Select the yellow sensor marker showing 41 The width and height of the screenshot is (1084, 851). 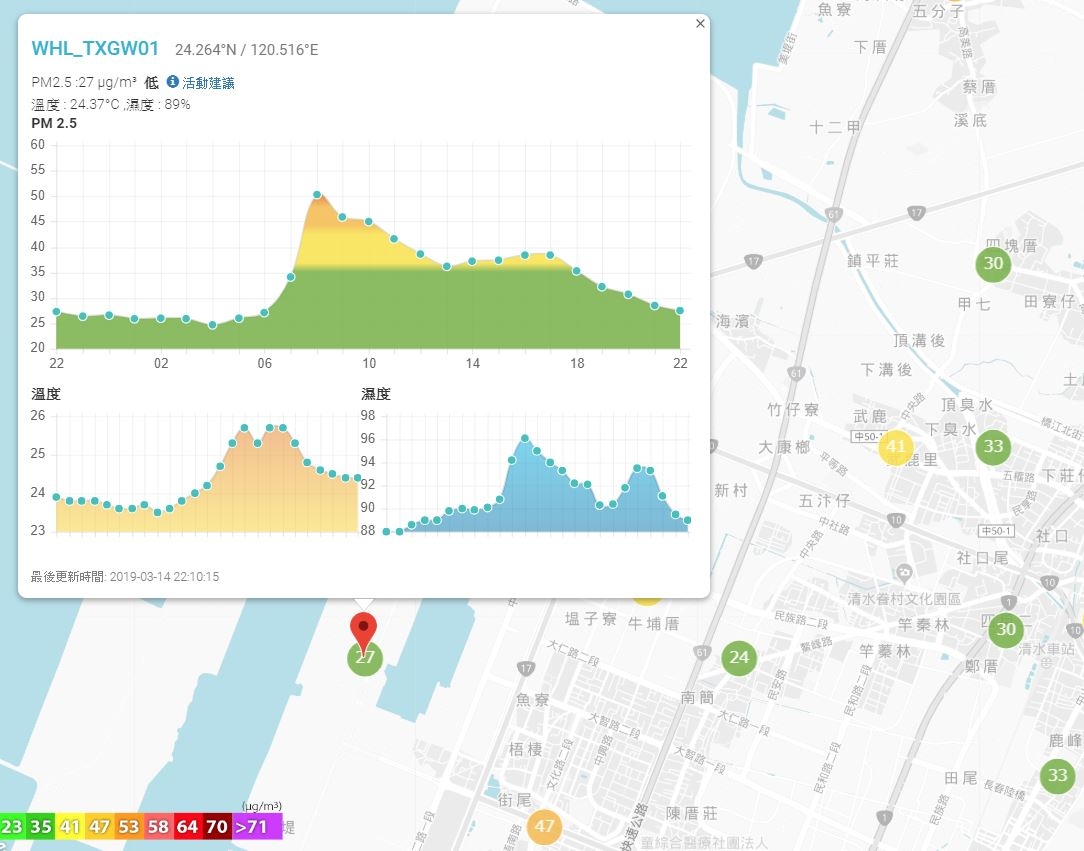click(896, 446)
